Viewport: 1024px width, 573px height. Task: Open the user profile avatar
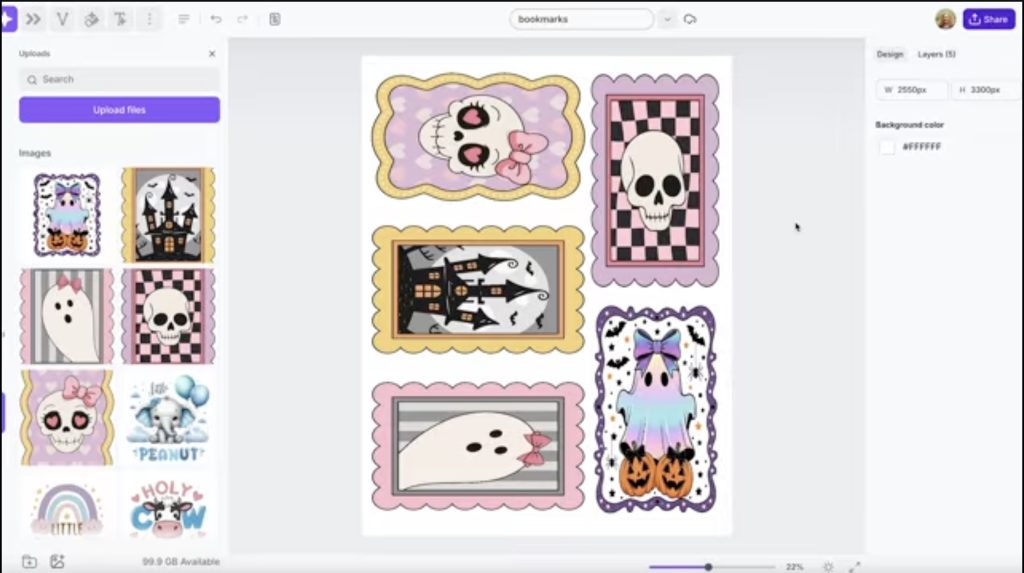945,19
